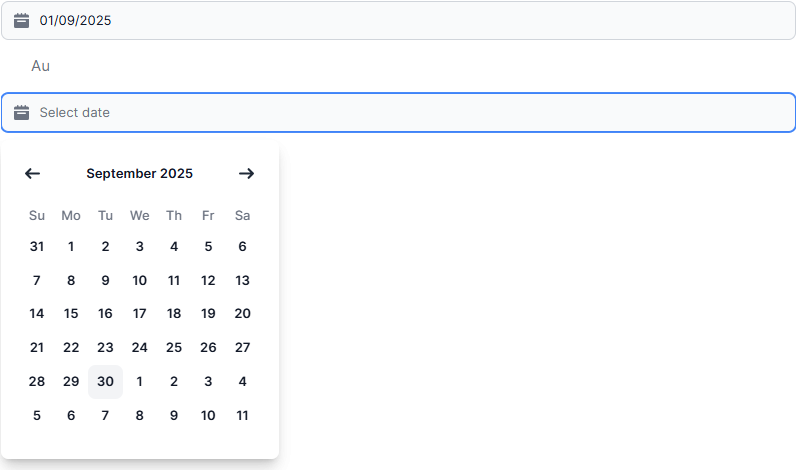This screenshot has height=470, width=802.
Task: Choose September 15 in the calendar
Action: pyautogui.click(x=71, y=313)
